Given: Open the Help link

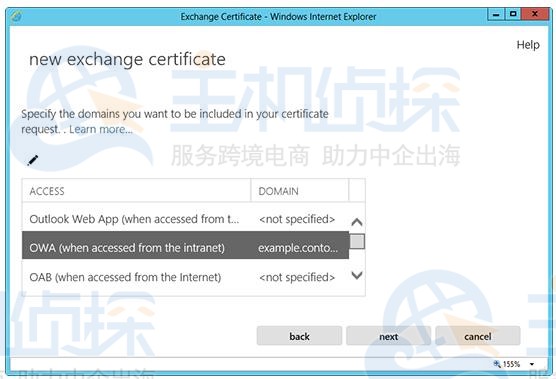Looking at the screenshot, I should tap(528, 45).
